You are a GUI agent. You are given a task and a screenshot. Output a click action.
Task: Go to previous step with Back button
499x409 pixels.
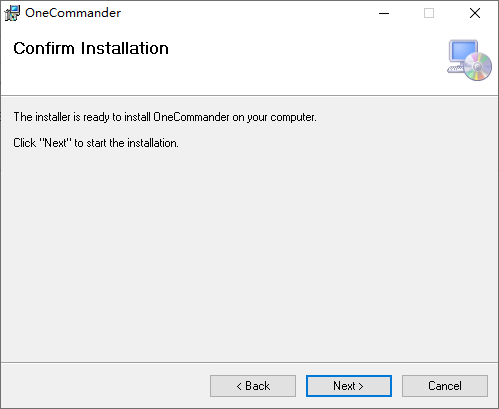[x=253, y=386]
